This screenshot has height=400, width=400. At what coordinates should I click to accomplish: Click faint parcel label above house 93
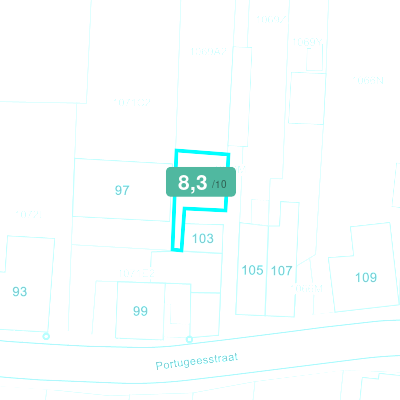click(29, 214)
